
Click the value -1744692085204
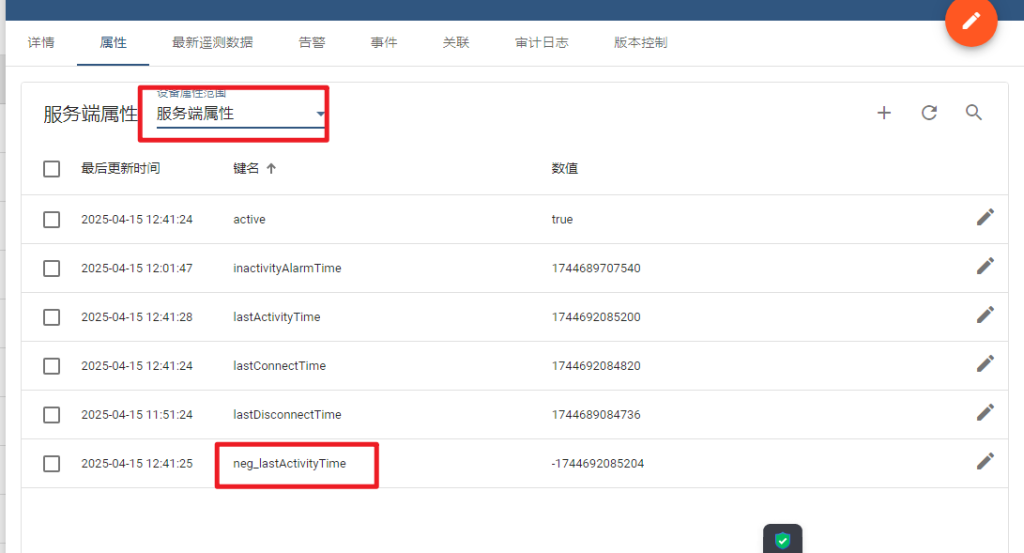598,464
